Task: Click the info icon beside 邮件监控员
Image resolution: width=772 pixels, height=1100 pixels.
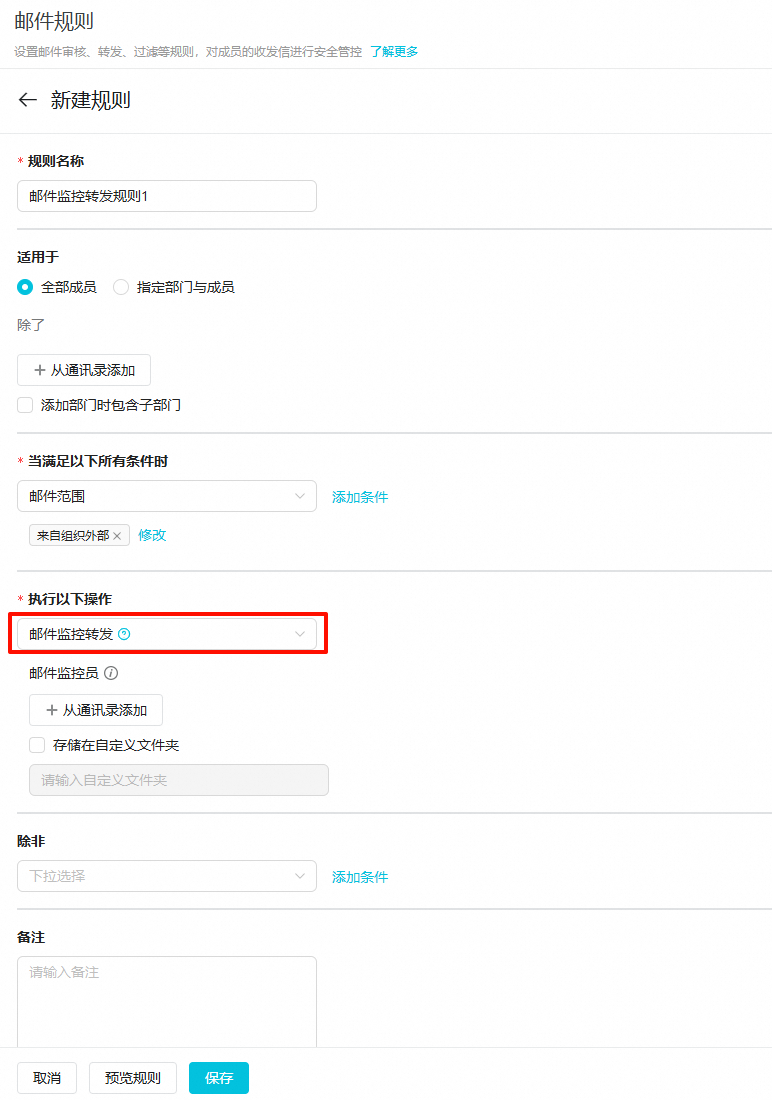Action: point(111,673)
